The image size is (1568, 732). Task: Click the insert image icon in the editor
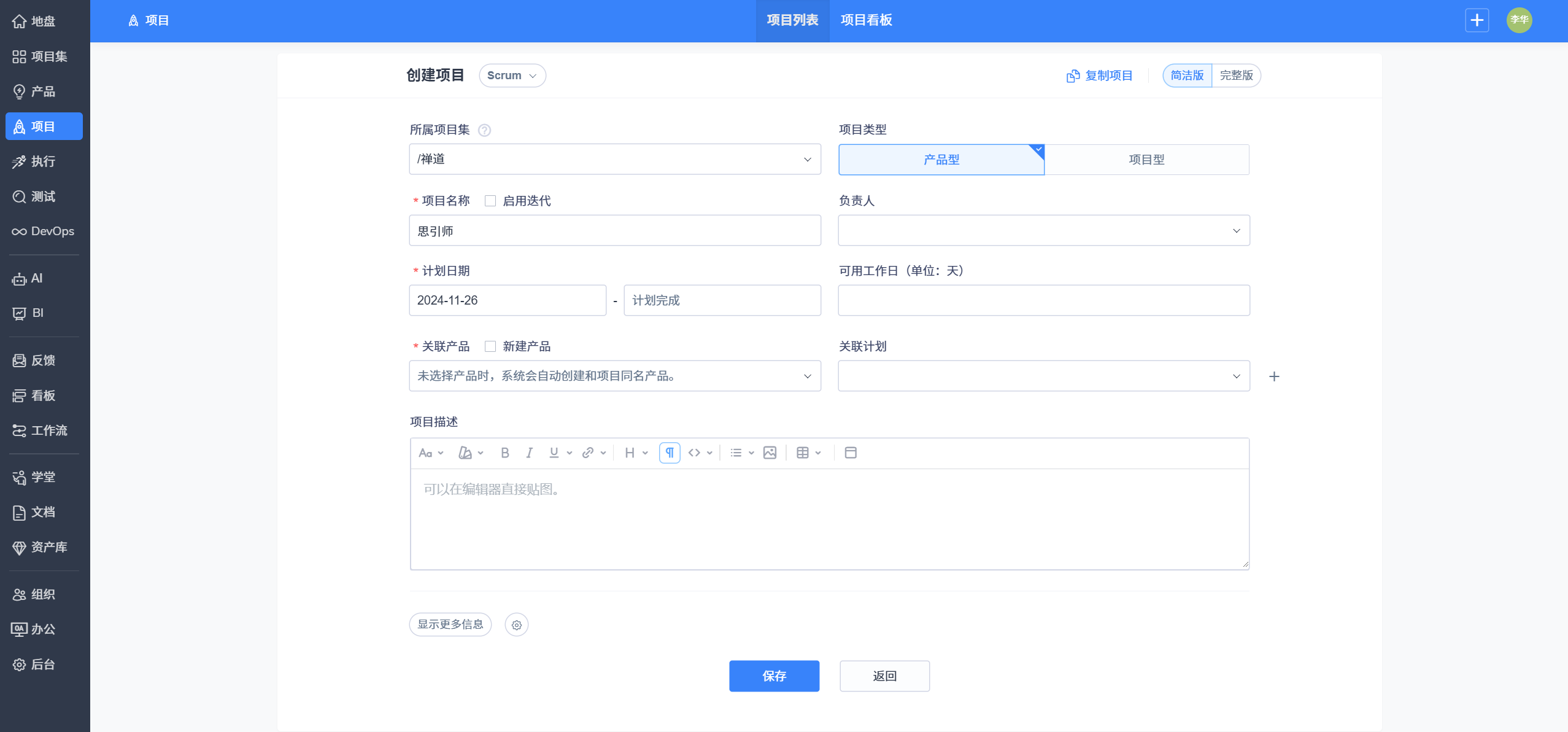pyautogui.click(x=770, y=453)
